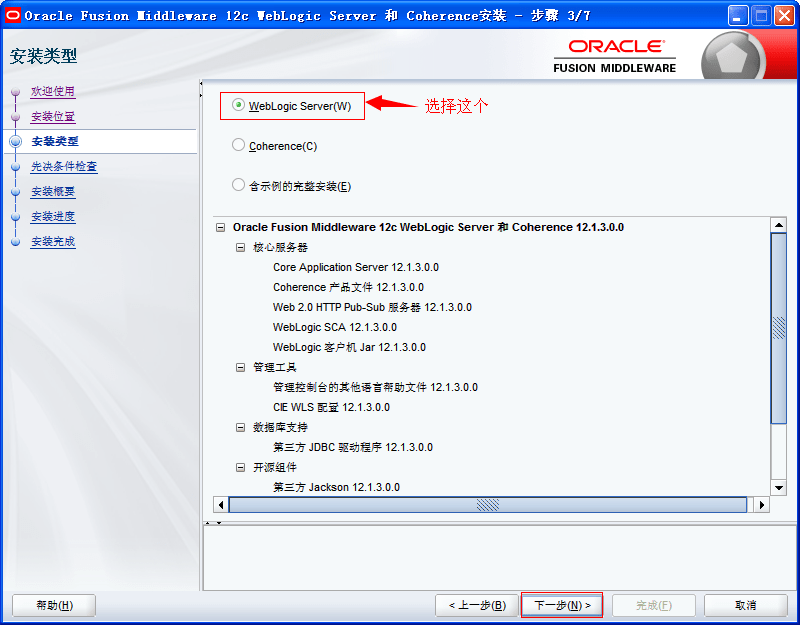This screenshot has width=800, height=625.
Task: Click the current 安装类型 step indicator icon
Action: 16,141
